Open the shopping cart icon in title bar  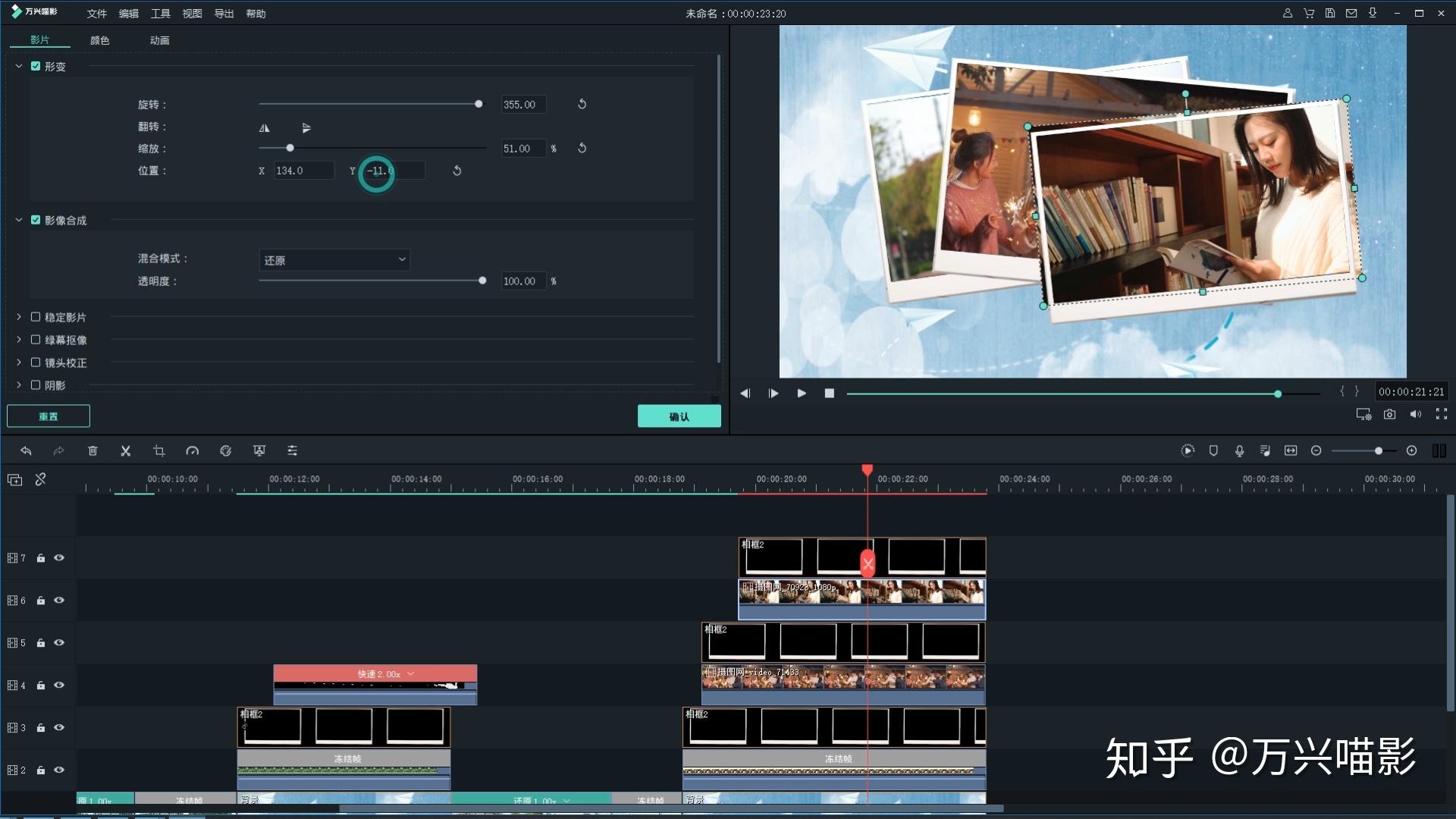coord(1309,13)
